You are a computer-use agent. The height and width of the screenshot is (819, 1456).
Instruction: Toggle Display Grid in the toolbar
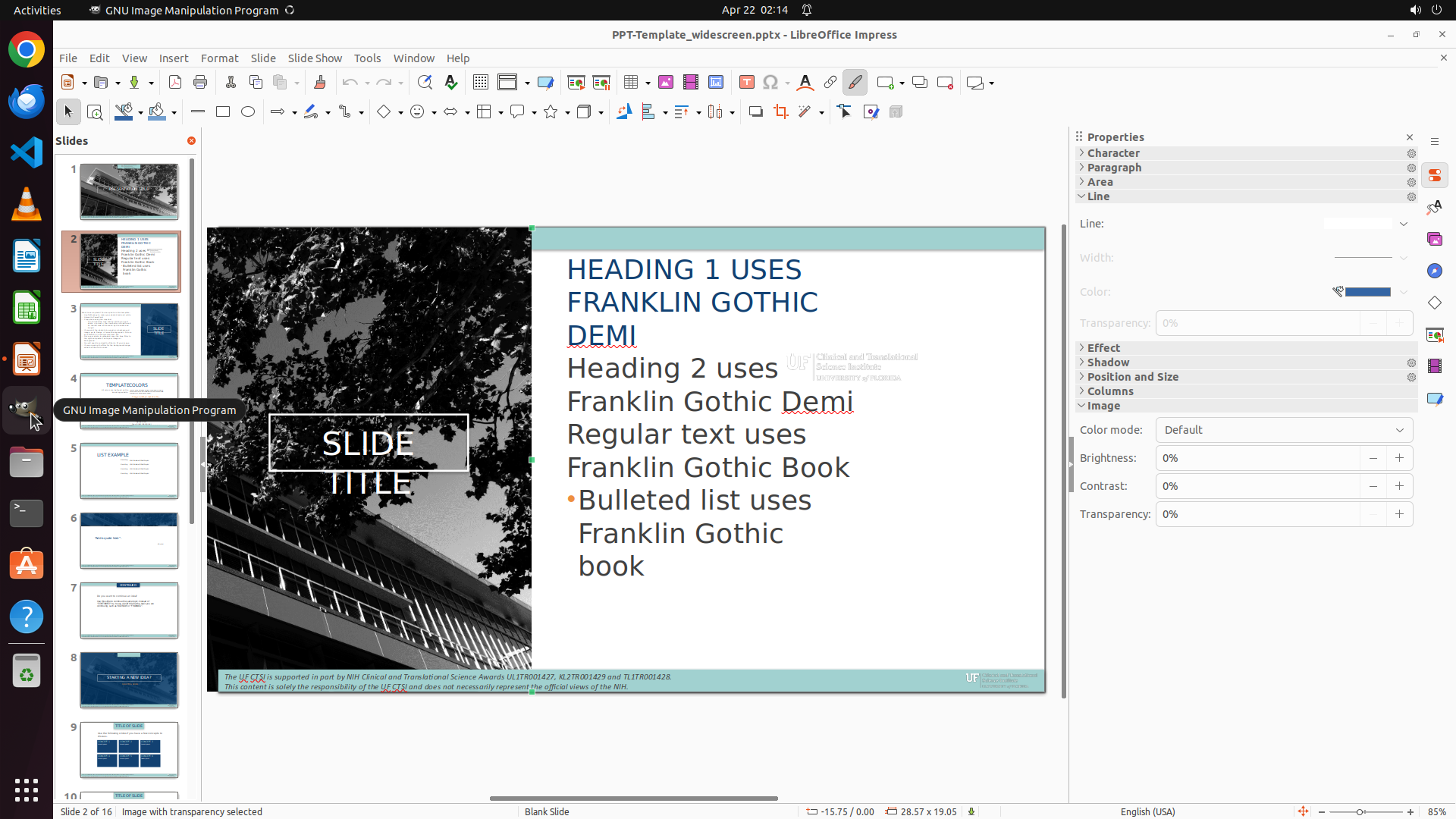coord(480,83)
